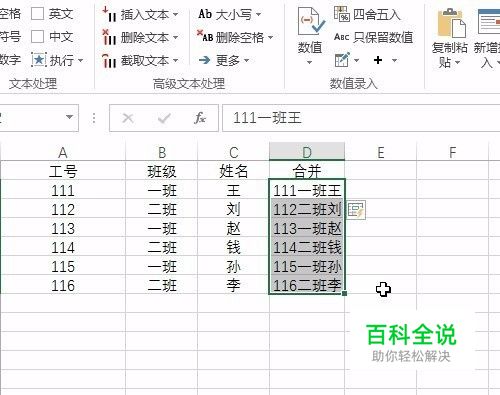Screen dimensions: 500x395
Task: Select cell with header 班级
Action: 162,171
